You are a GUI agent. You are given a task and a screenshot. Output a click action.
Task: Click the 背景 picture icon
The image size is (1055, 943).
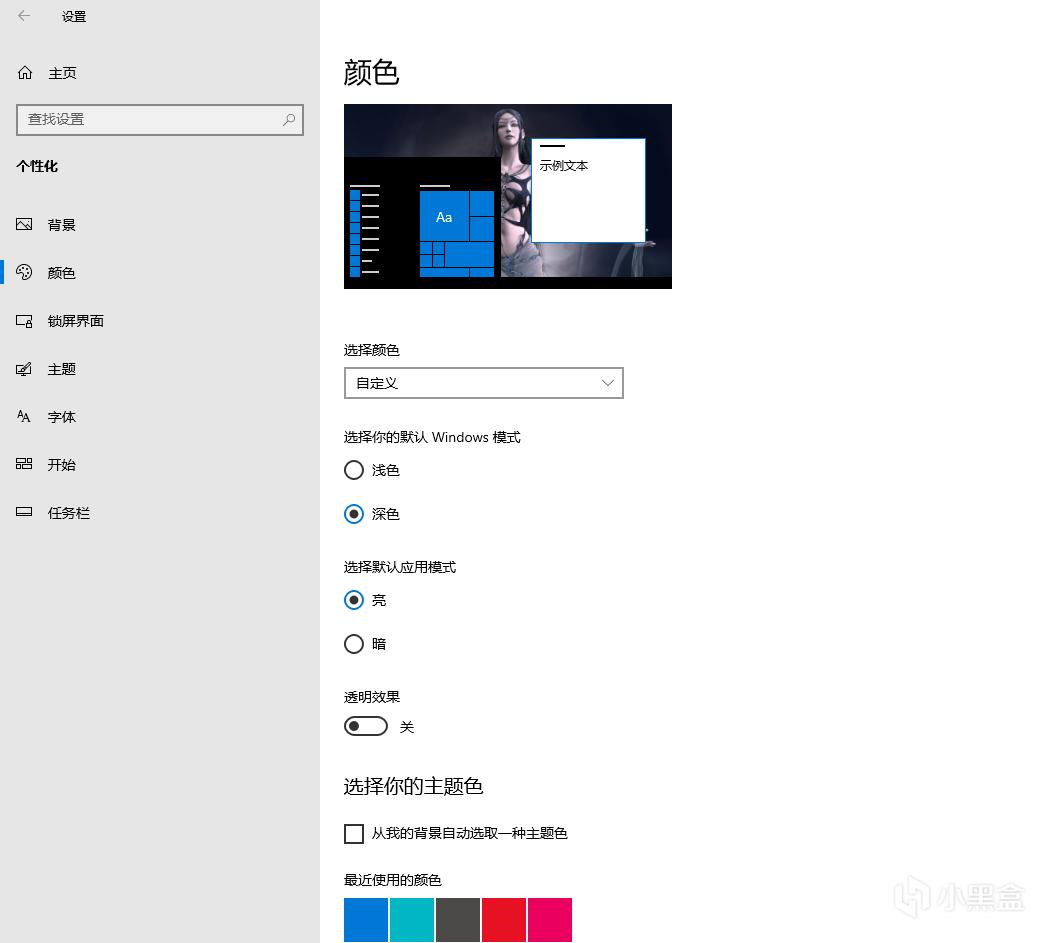pyautogui.click(x=24, y=225)
